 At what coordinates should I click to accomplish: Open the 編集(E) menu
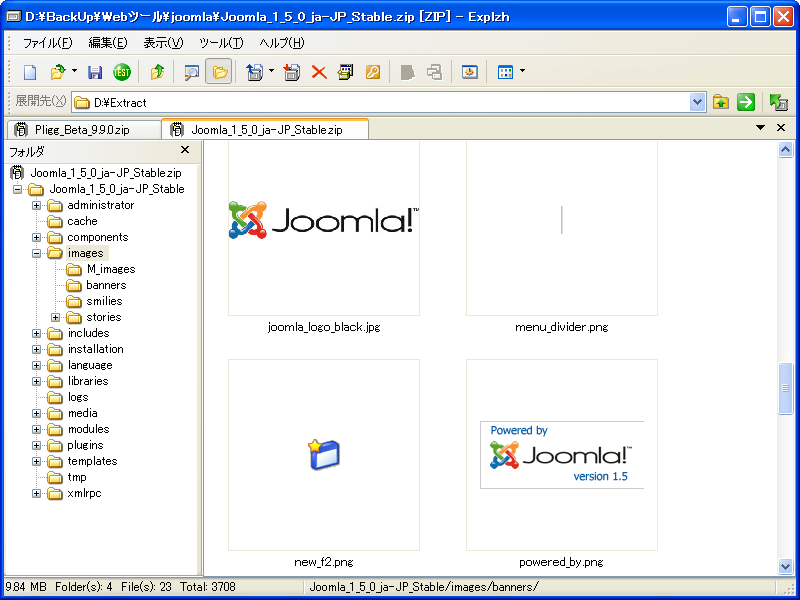pos(108,43)
